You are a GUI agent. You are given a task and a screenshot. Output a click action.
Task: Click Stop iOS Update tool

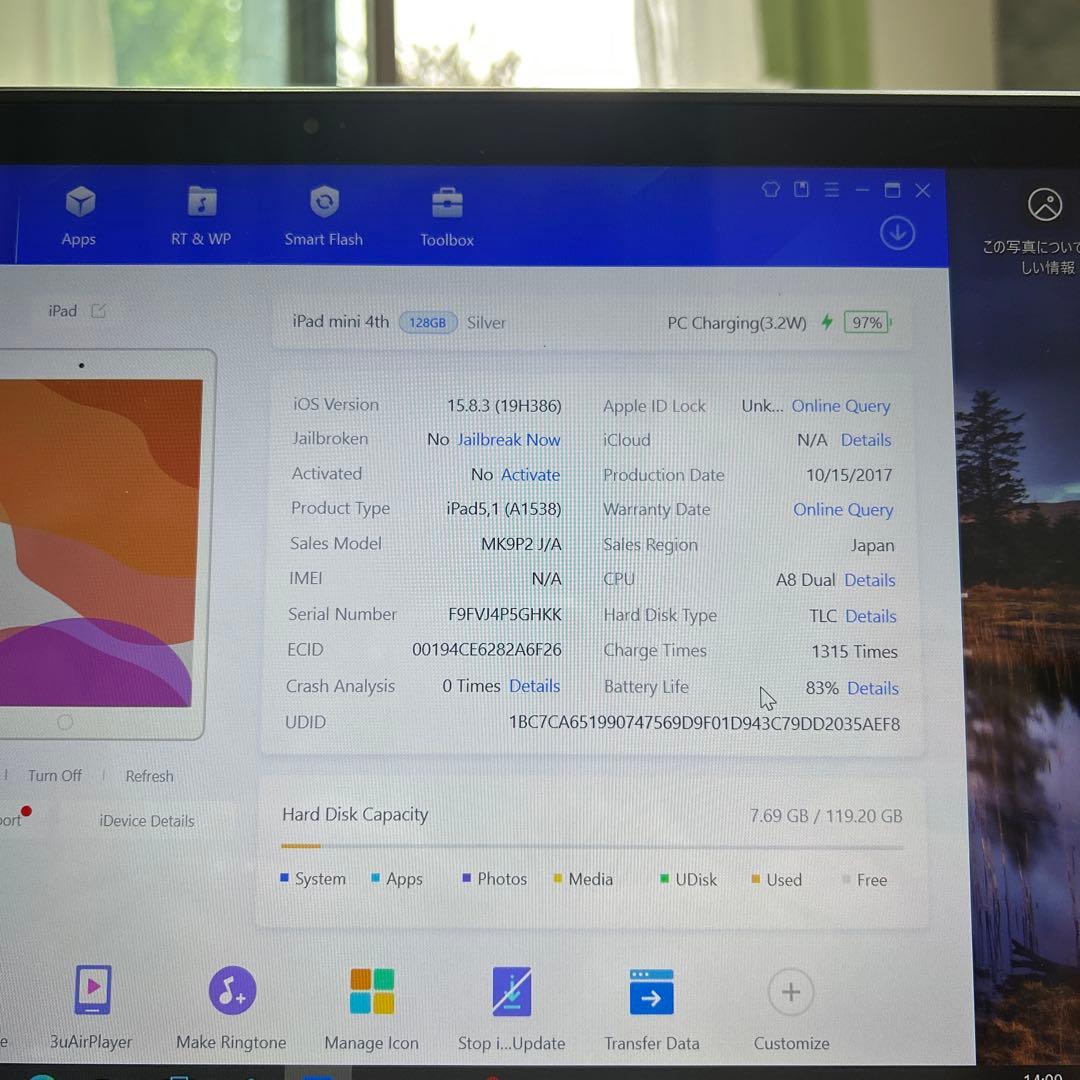point(512,1007)
